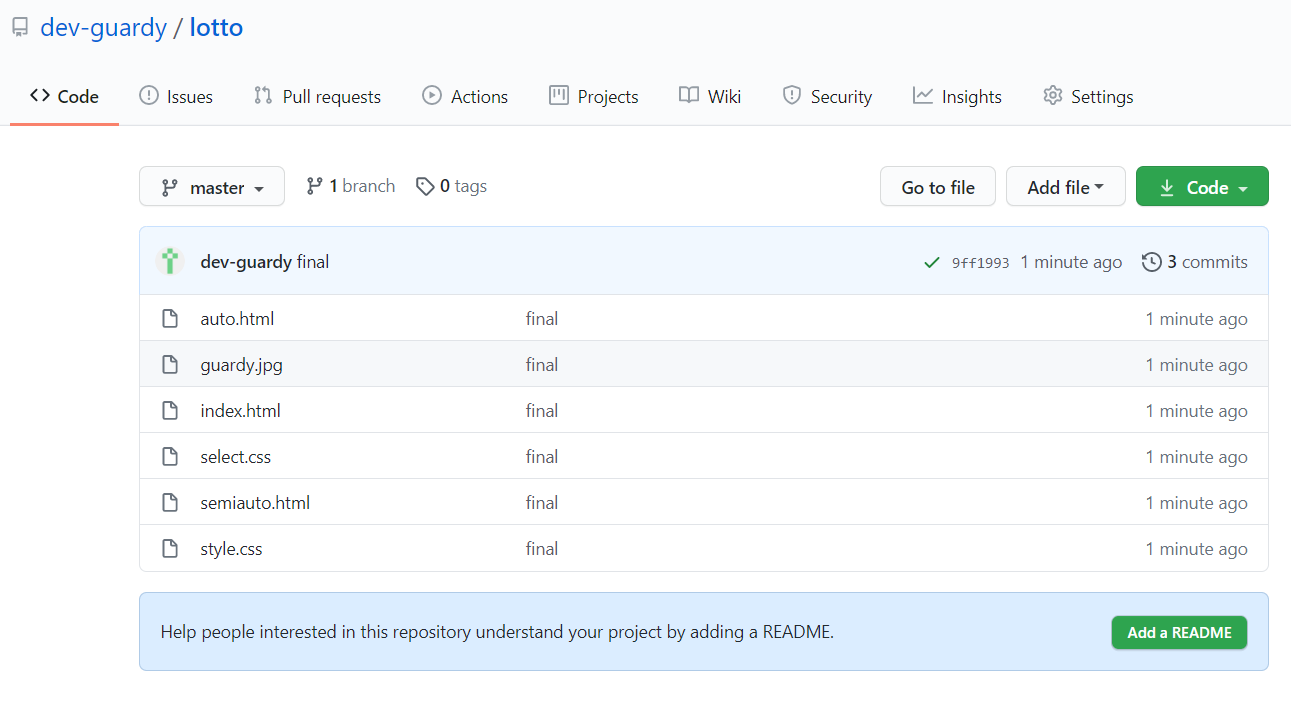Image resolution: width=1291 pixels, height=702 pixels.
Task: Open the Actions tab
Action: click(x=465, y=97)
